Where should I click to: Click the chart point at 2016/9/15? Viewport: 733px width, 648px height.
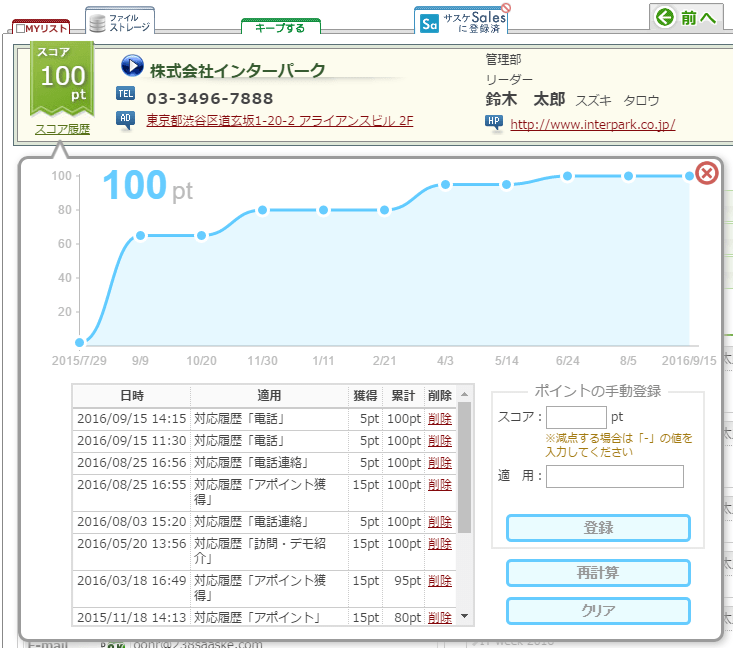[x=690, y=176]
